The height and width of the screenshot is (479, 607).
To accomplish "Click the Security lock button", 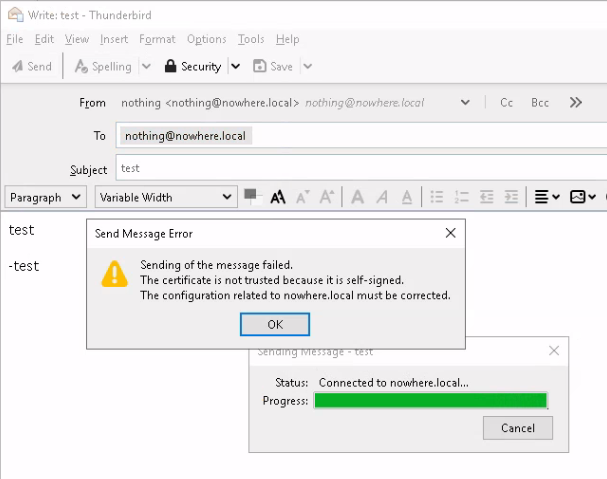I will tap(193, 67).
